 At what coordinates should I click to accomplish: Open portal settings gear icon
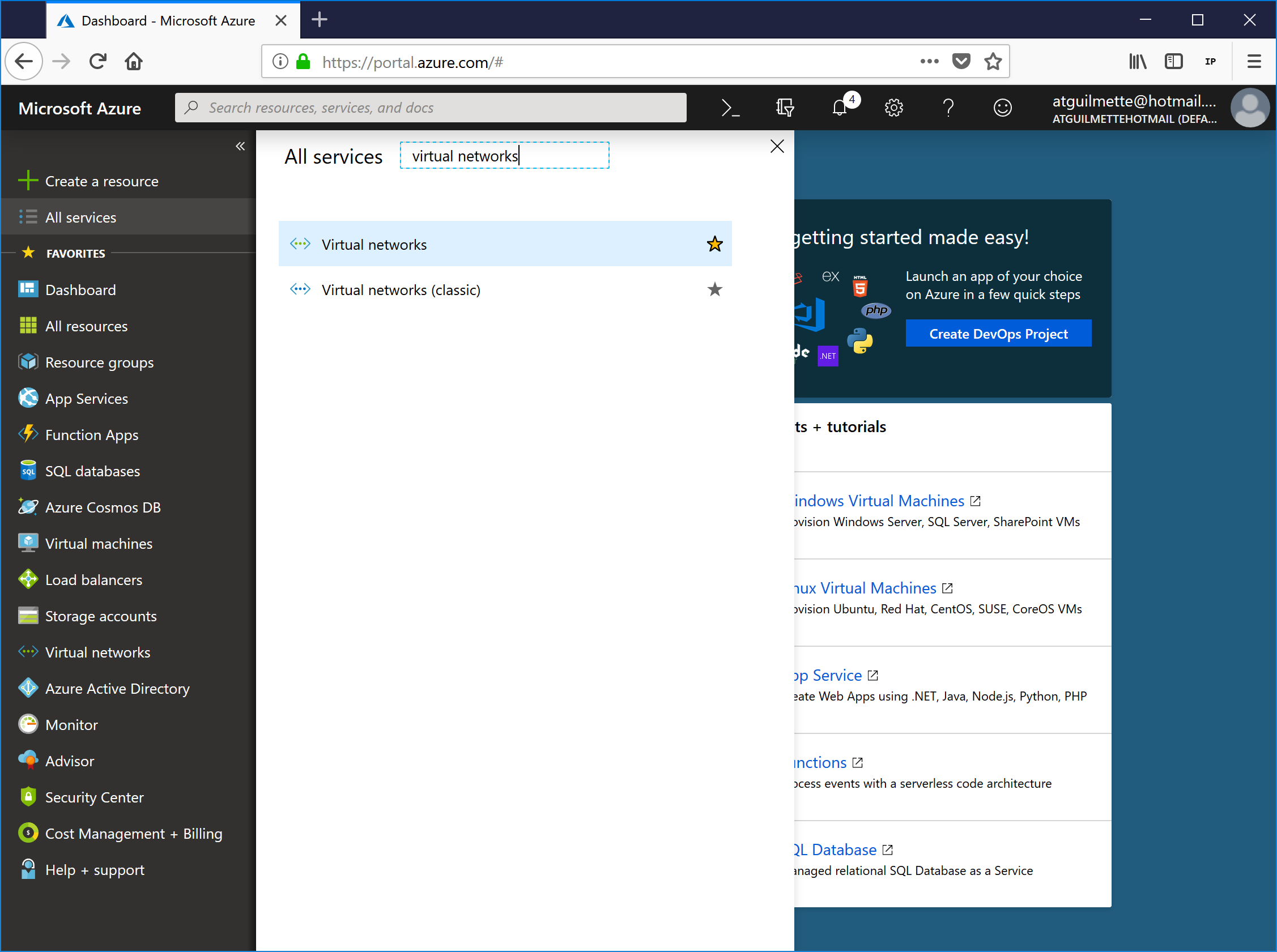(x=893, y=108)
